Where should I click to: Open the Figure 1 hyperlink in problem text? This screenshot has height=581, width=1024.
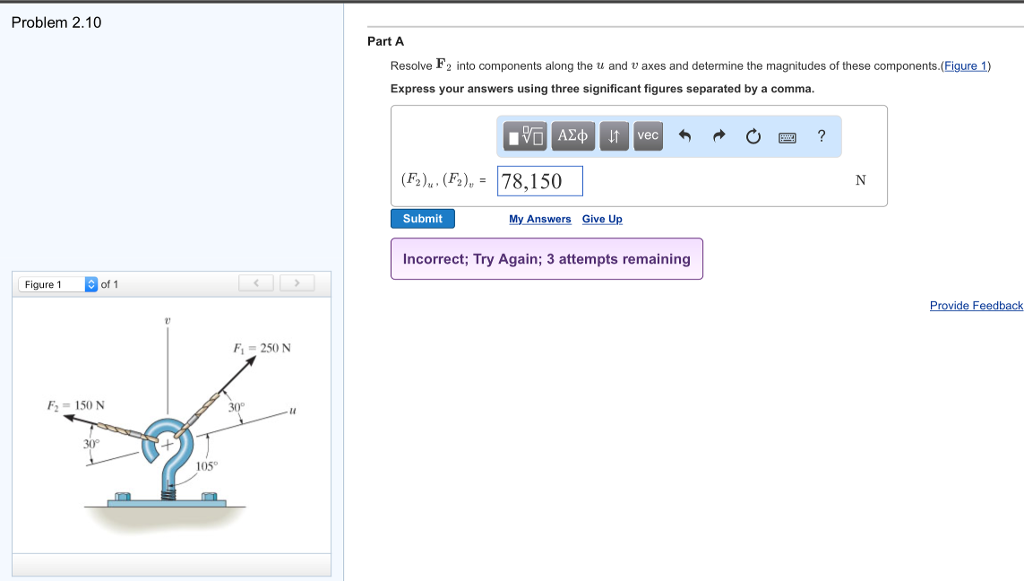(x=962, y=66)
